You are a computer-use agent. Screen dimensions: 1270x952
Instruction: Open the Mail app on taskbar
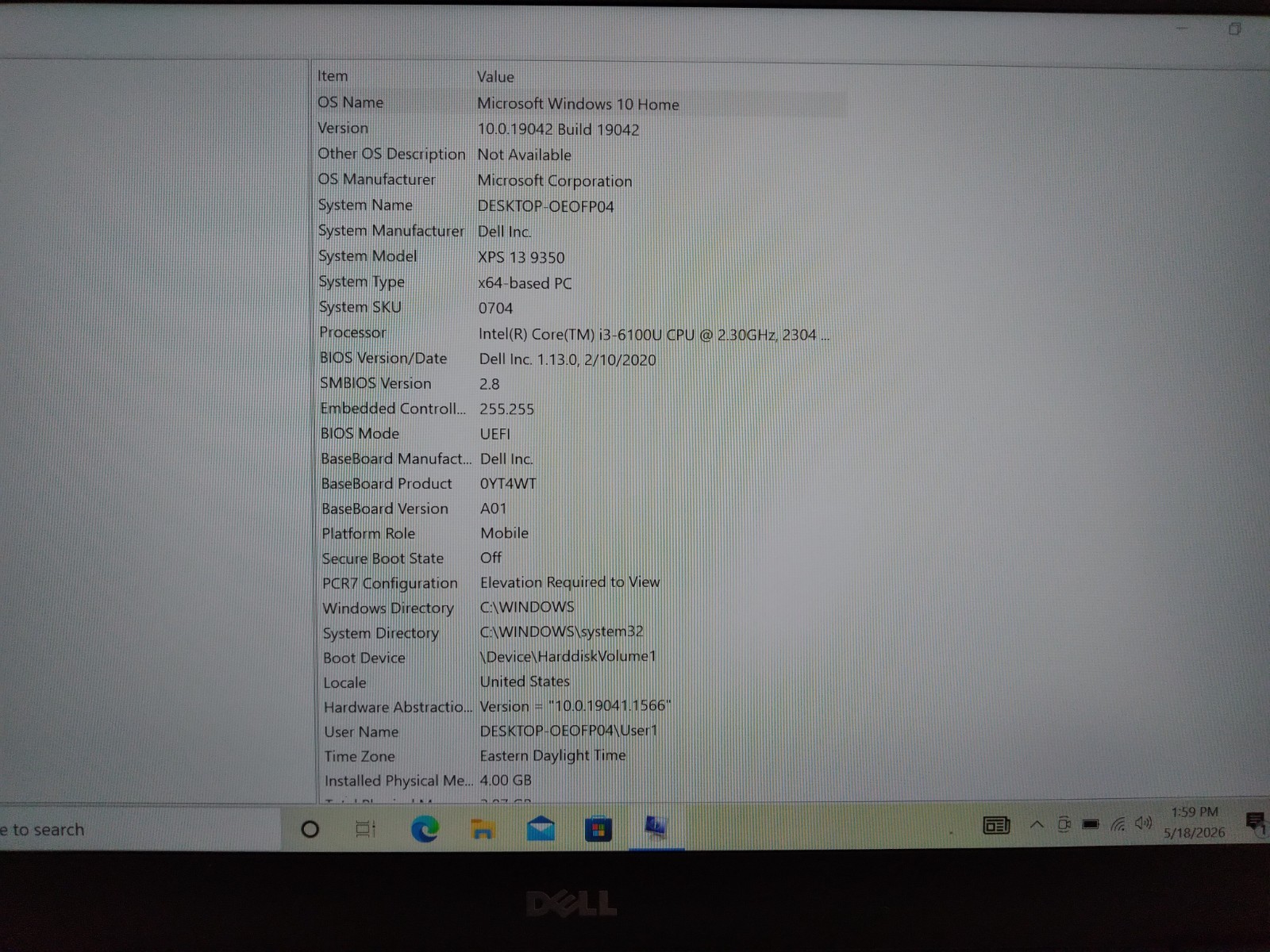541,829
